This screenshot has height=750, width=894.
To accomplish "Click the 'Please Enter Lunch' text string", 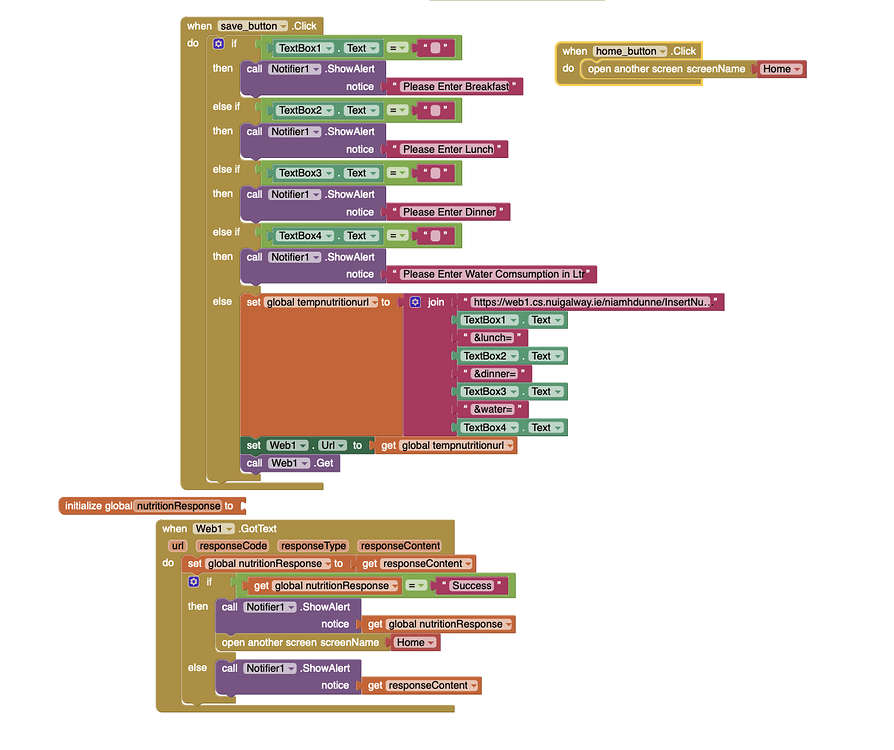I will 448,149.
